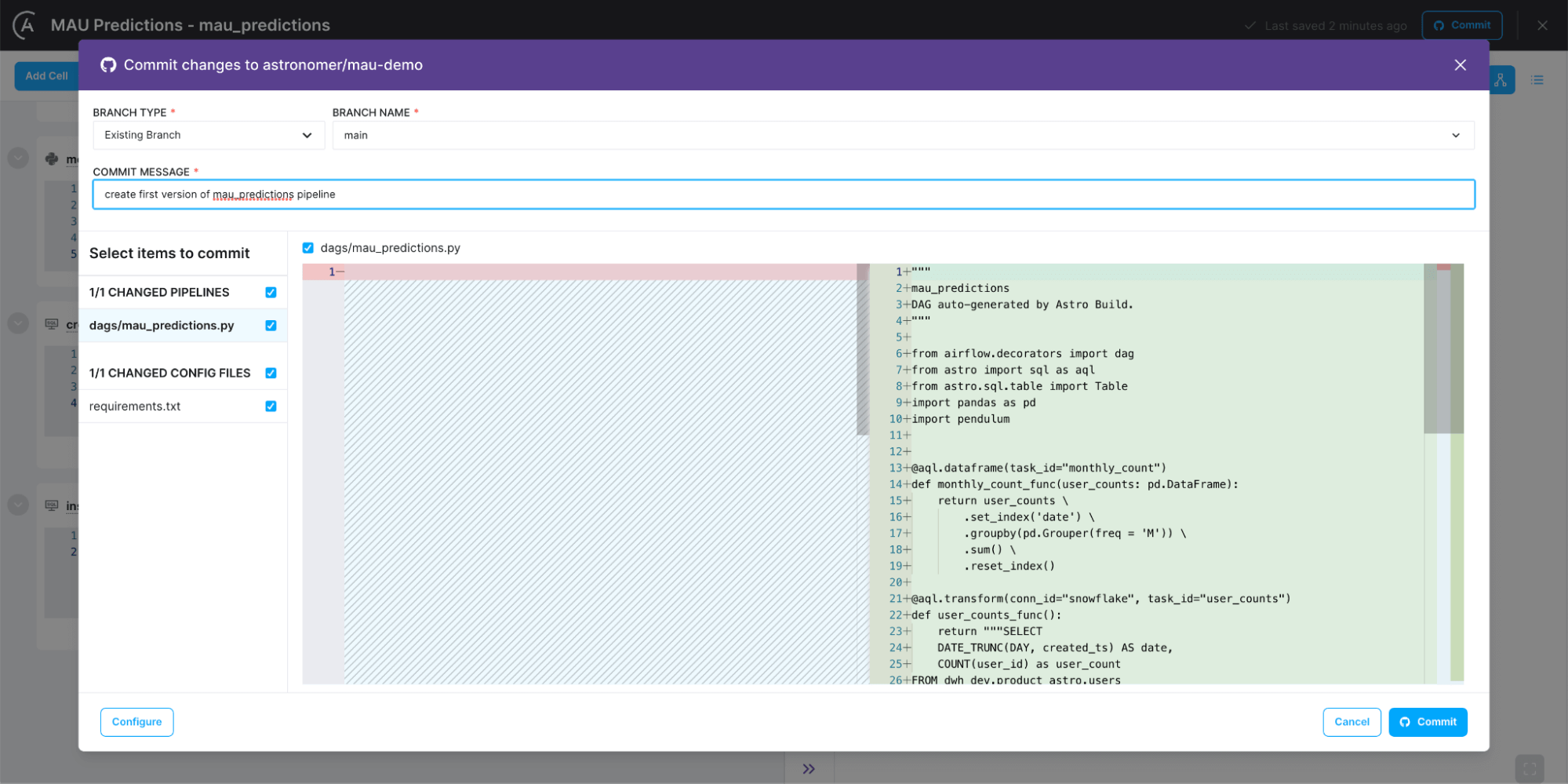Select dags/mau_predictions.py in the changed files list
The width and height of the screenshot is (1568, 784).
pyautogui.click(x=161, y=325)
